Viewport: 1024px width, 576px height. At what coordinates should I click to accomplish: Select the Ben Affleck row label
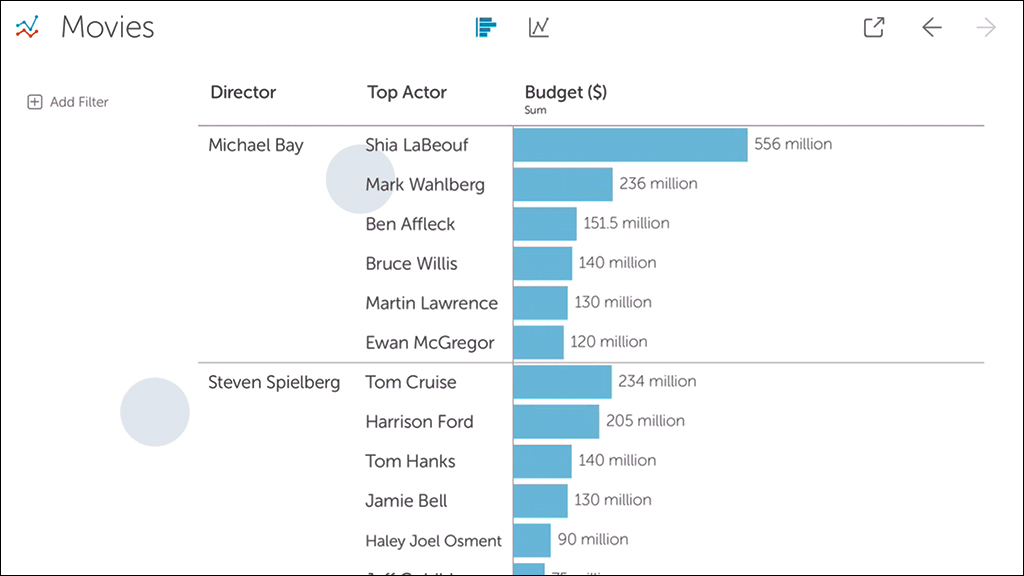410,224
